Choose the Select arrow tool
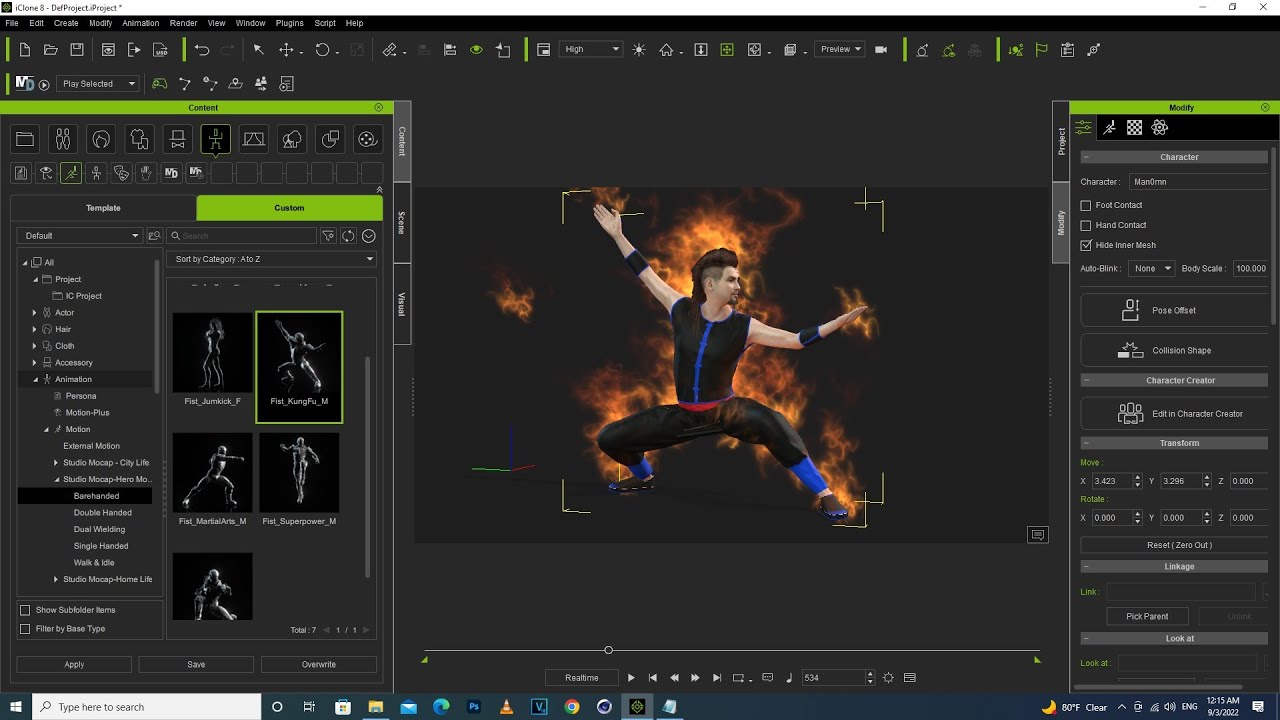Image resolution: width=1280 pixels, height=720 pixels. pyautogui.click(x=258, y=50)
